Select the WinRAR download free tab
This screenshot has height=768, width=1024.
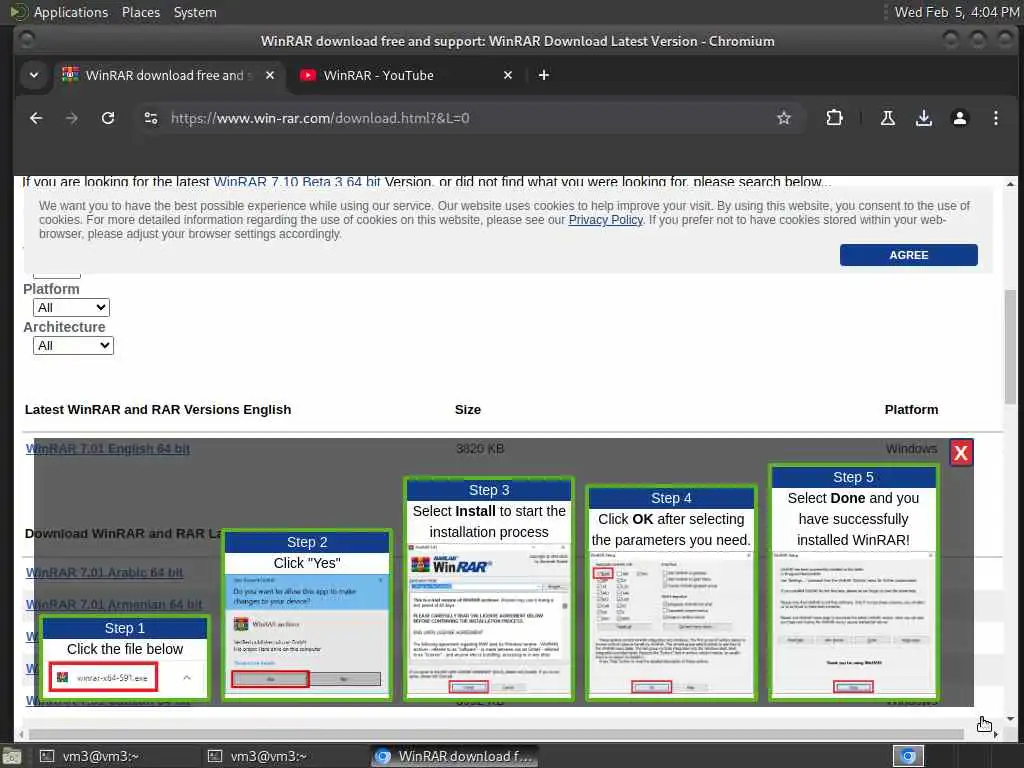tap(168, 75)
